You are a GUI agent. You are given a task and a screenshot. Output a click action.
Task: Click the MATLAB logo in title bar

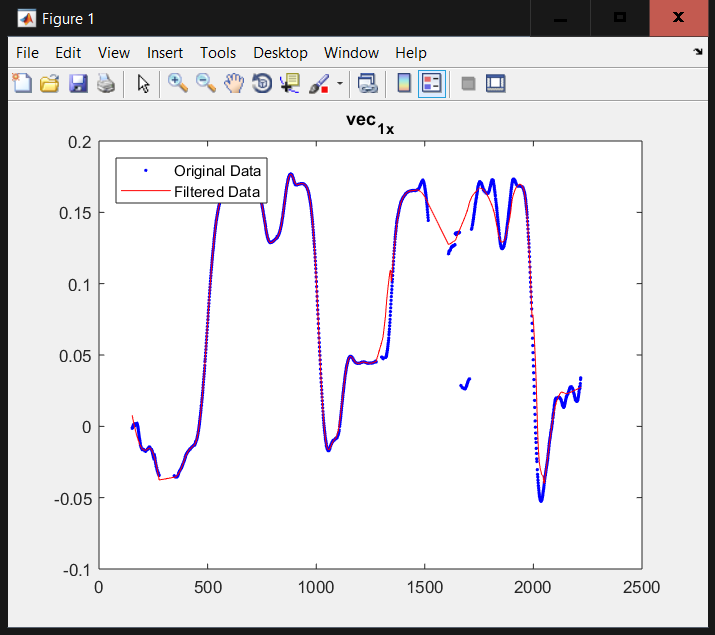pyautogui.click(x=26, y=19)
